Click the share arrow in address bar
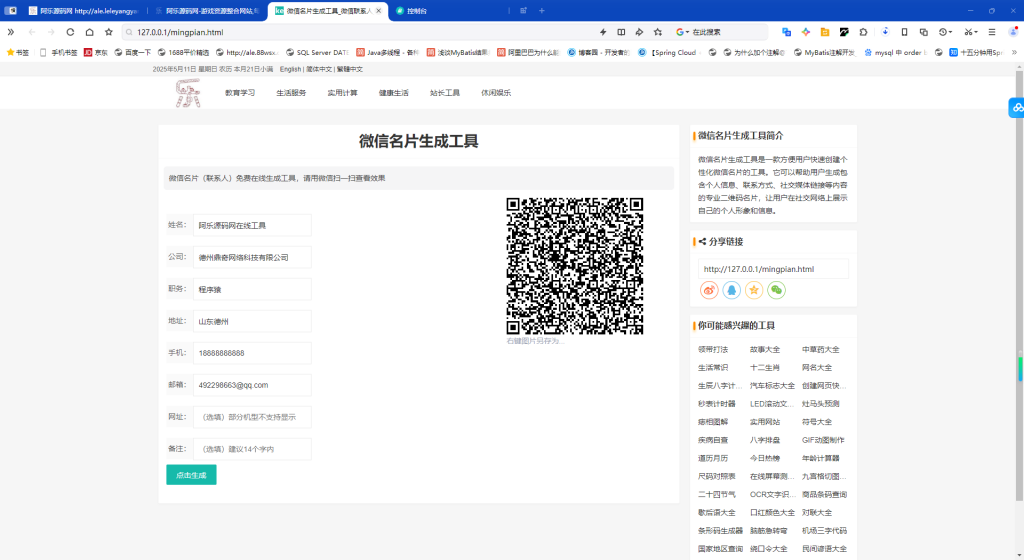 pyautogui.click(x=639, y=32)
